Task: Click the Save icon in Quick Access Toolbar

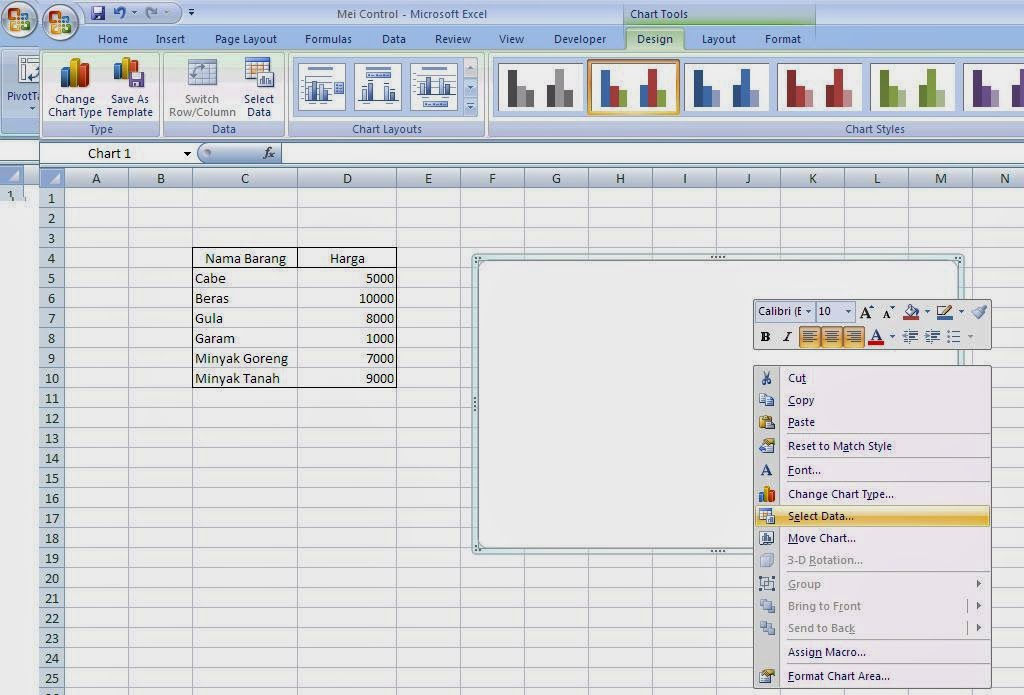Action: tap(97, 11)
